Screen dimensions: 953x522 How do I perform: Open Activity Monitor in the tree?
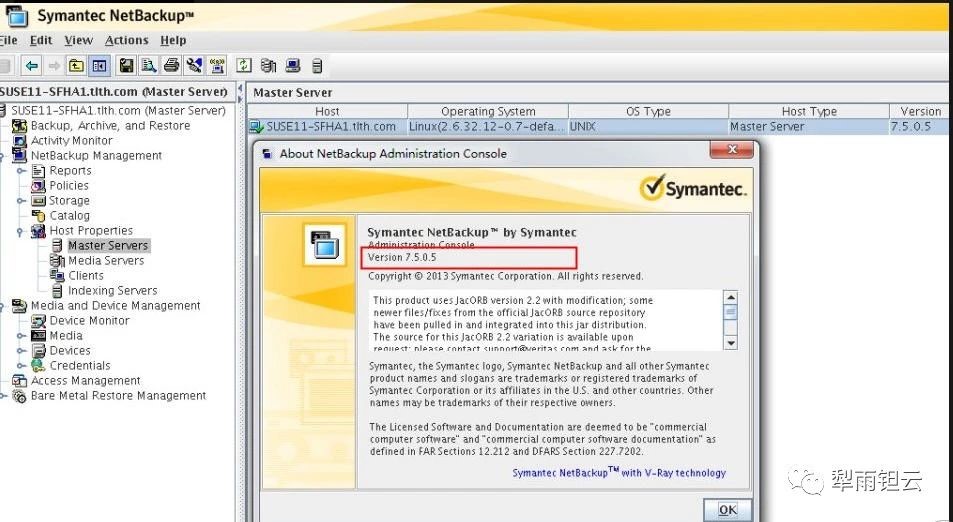(72, 140)
